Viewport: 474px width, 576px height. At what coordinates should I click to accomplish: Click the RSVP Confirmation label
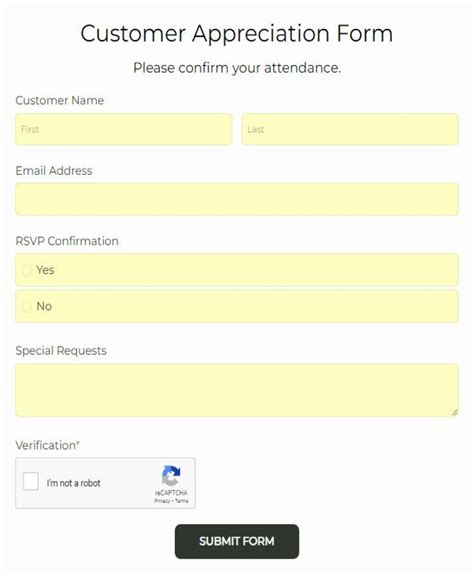[67, 241]
